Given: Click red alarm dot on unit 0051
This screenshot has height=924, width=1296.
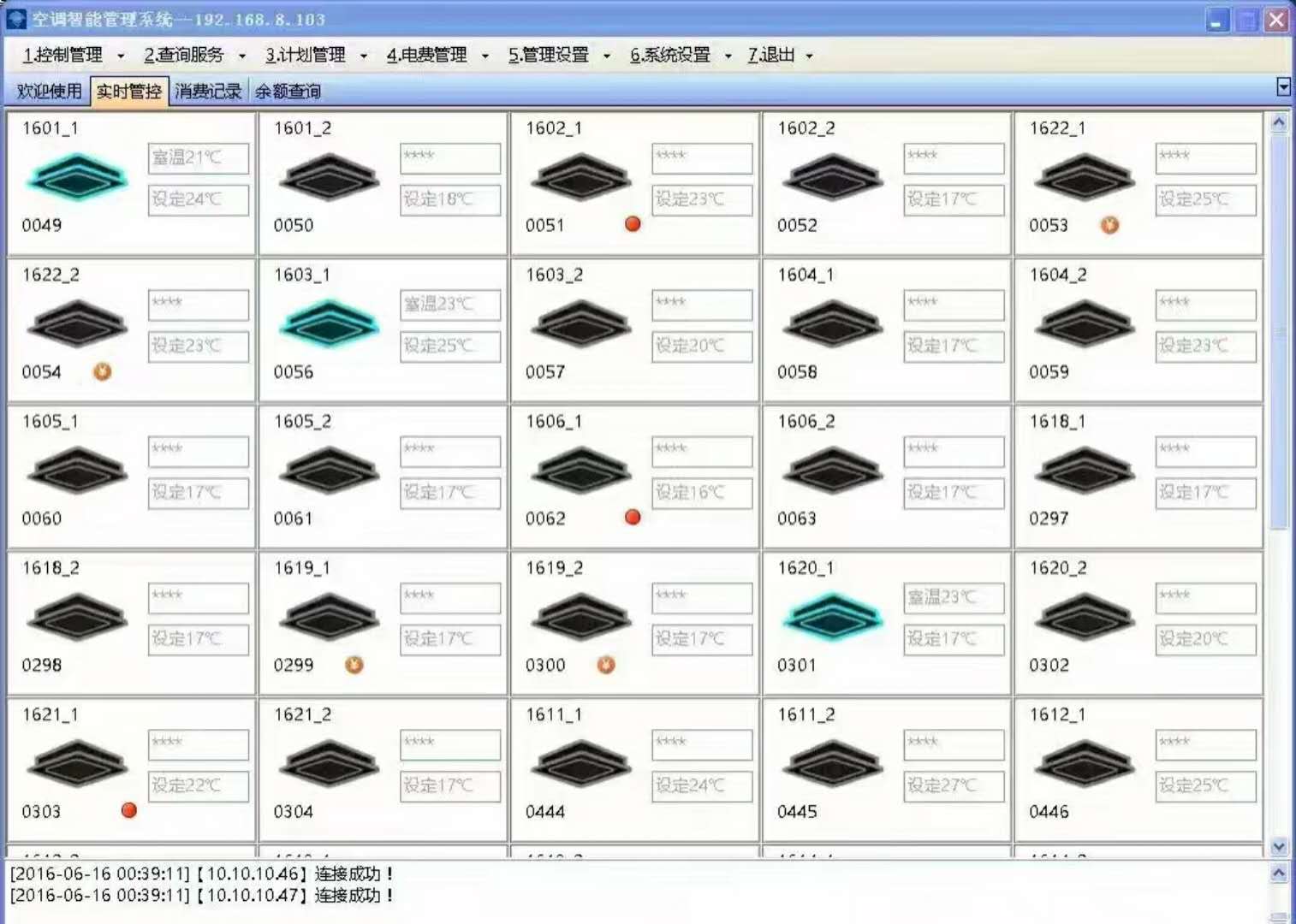Looking at the screenshot, I should [633, 224].
